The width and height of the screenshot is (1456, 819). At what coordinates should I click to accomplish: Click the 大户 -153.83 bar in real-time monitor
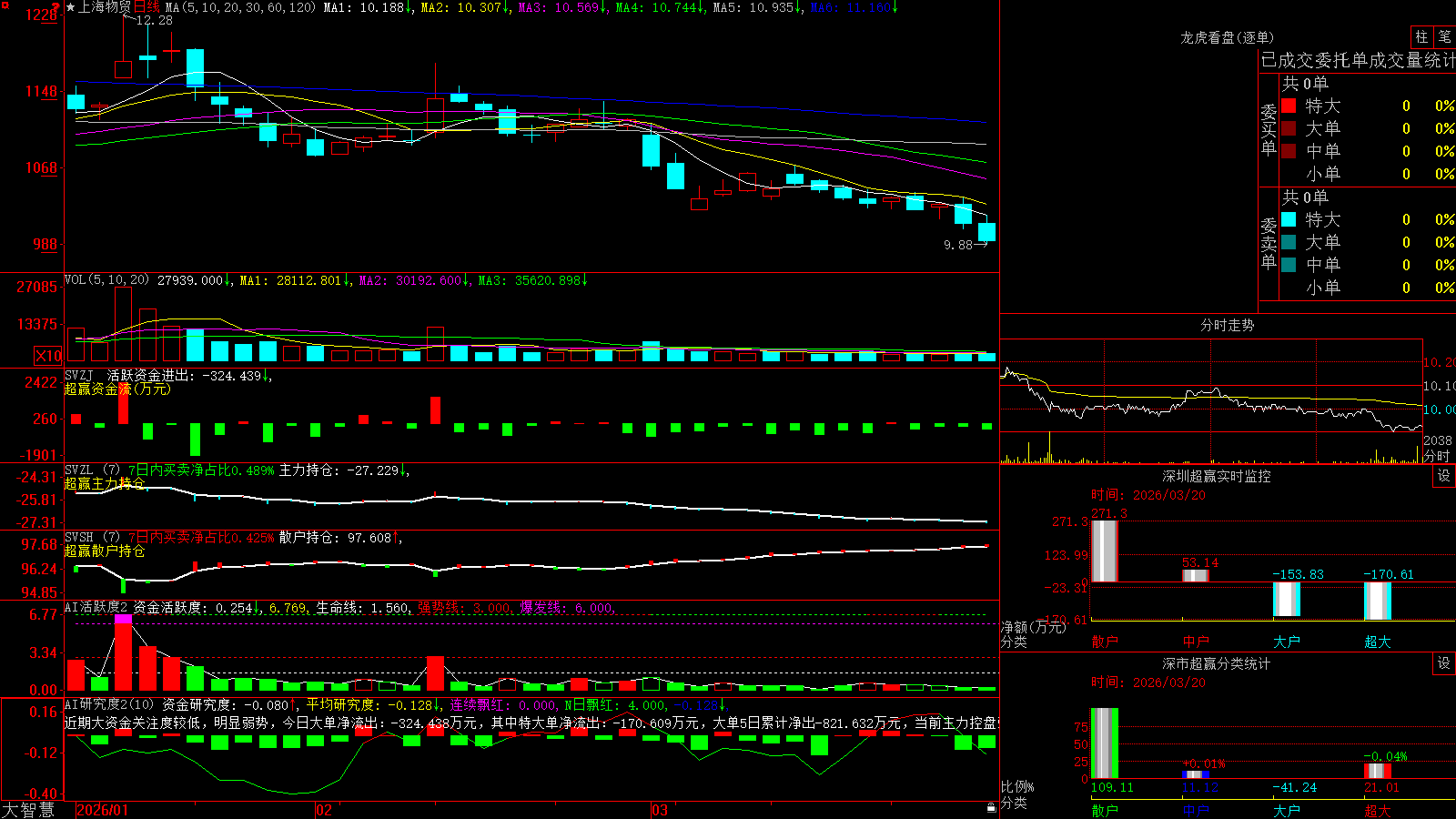tap(1287, 600)
